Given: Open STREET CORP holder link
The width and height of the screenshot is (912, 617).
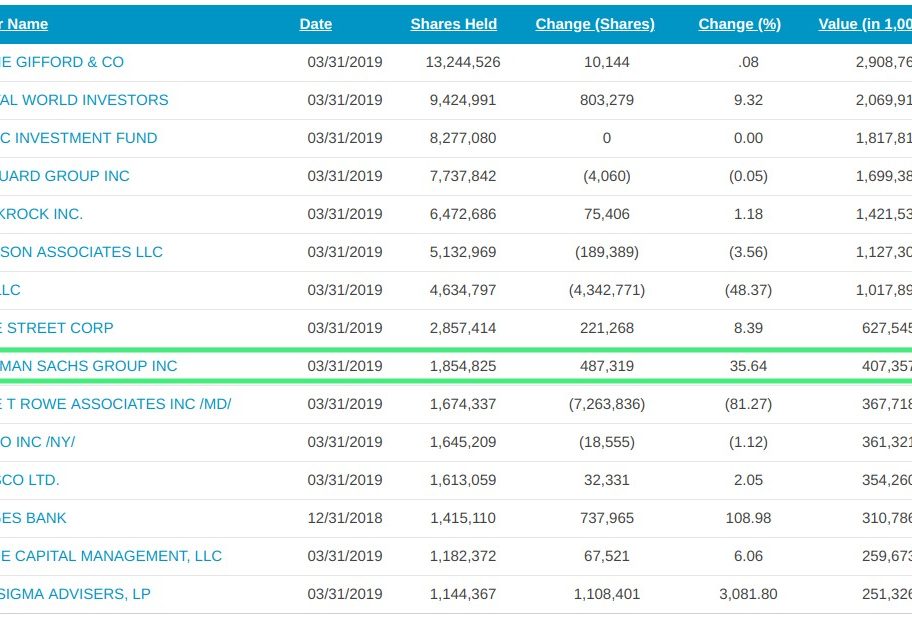Looking at the screenshot, I should (56, 328).
